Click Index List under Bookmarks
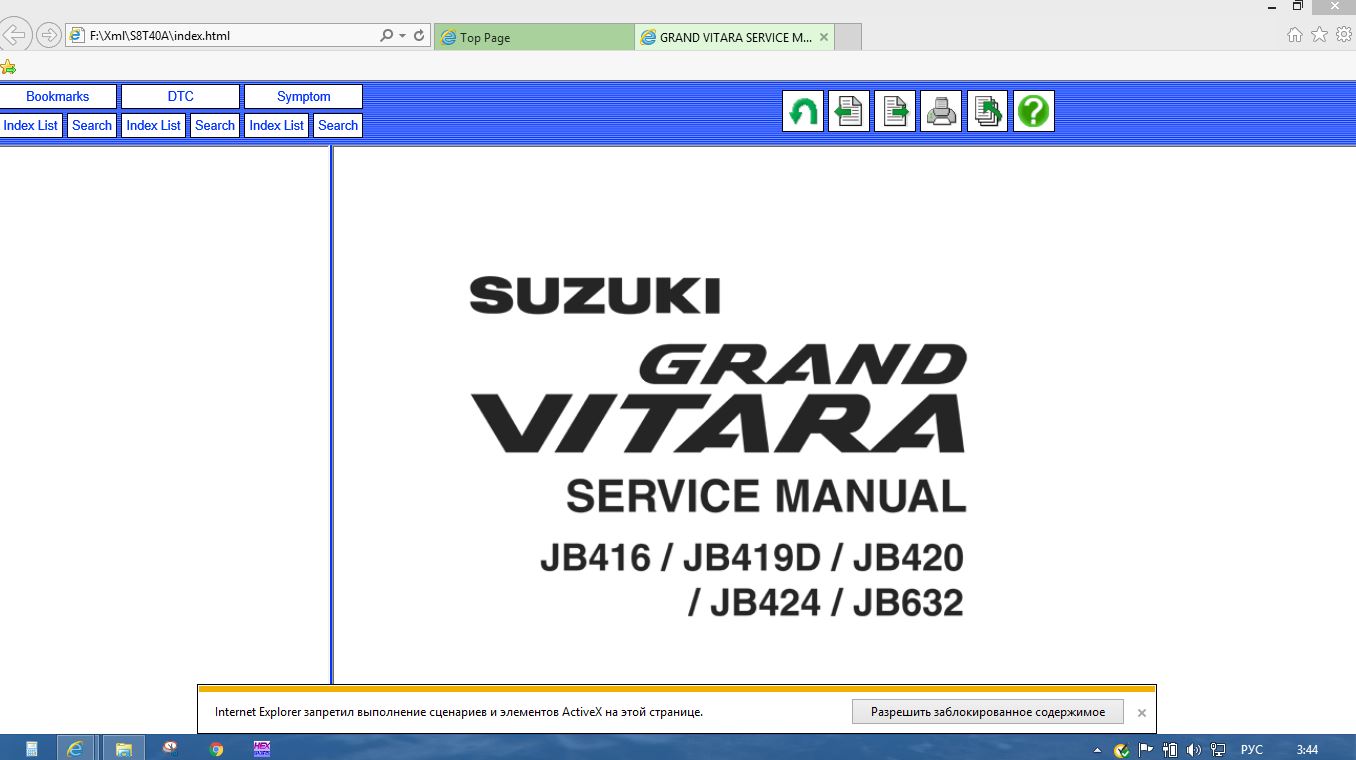This screenshot has width=1356, height=760. (31, 126)
